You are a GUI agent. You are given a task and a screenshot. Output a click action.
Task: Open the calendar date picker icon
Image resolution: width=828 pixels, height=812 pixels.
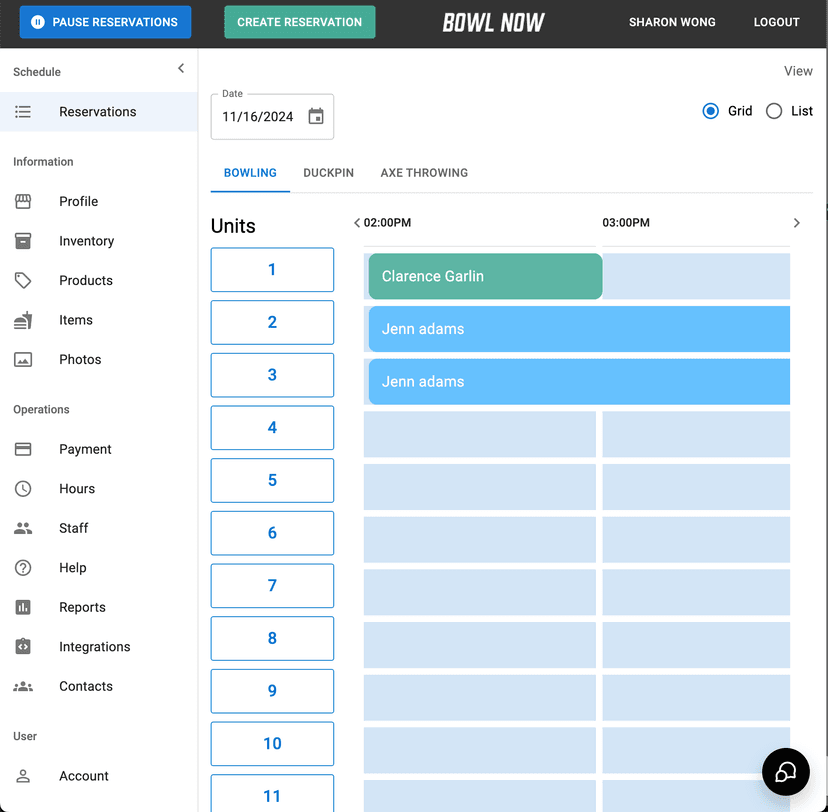[316, 116]
